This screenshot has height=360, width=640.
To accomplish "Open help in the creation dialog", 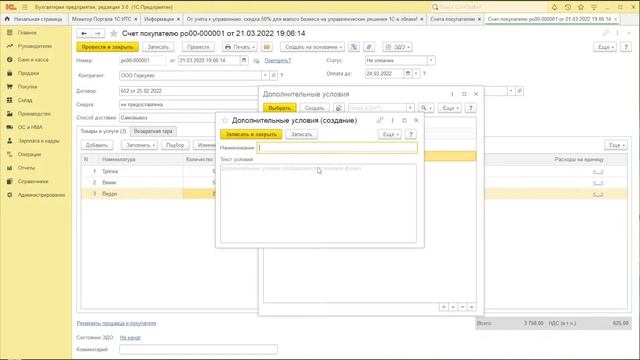I will pos(411,134).
